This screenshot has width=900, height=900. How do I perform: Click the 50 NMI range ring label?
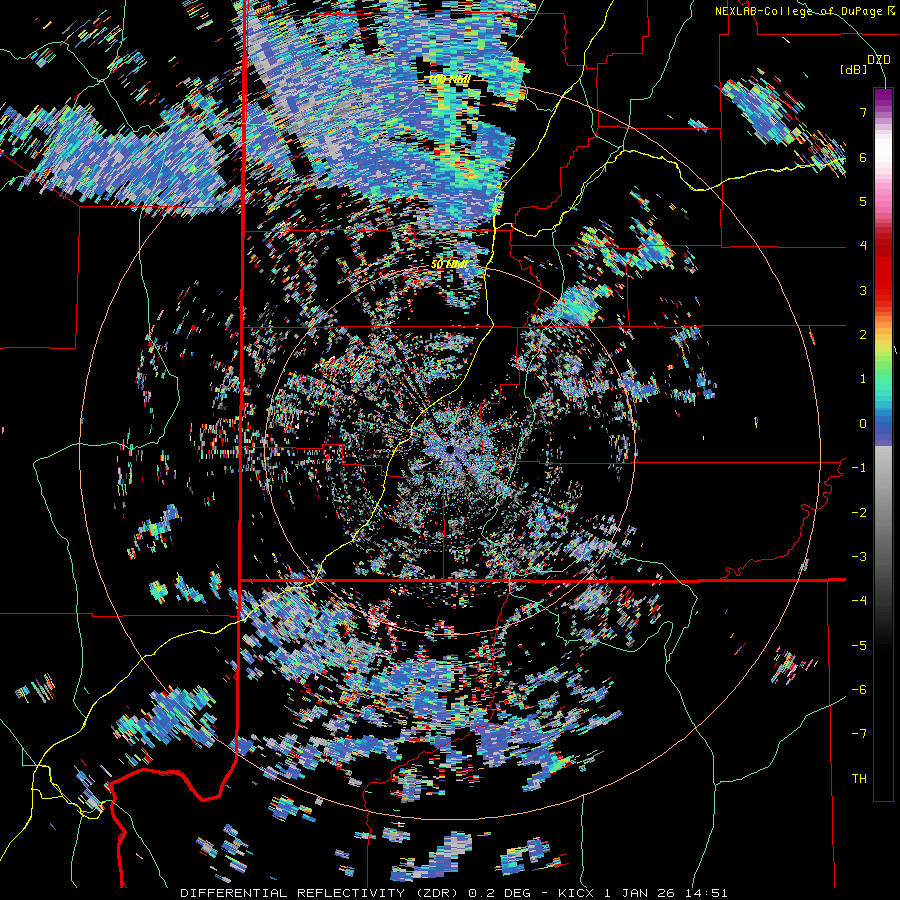[x=449, y=264]
